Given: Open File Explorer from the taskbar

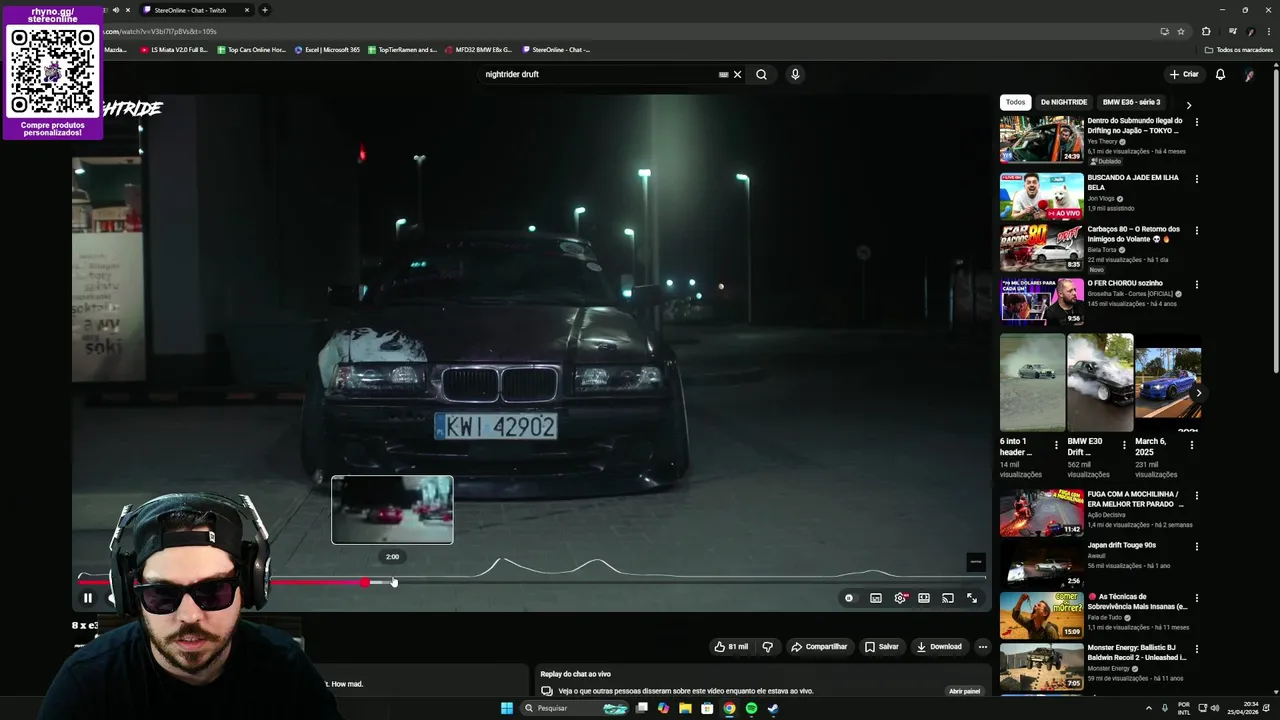Looking at the screenshot, I should tap(685, 708).
